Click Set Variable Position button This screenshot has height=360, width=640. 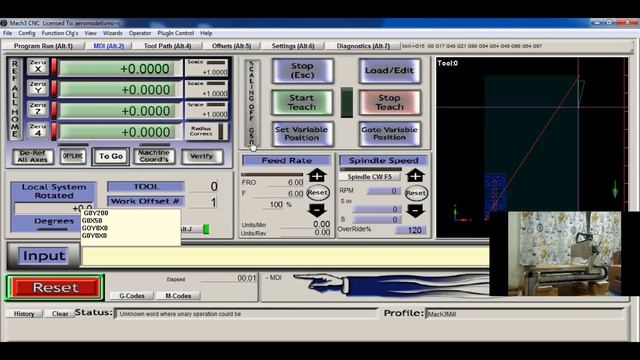tap(302, 134)
